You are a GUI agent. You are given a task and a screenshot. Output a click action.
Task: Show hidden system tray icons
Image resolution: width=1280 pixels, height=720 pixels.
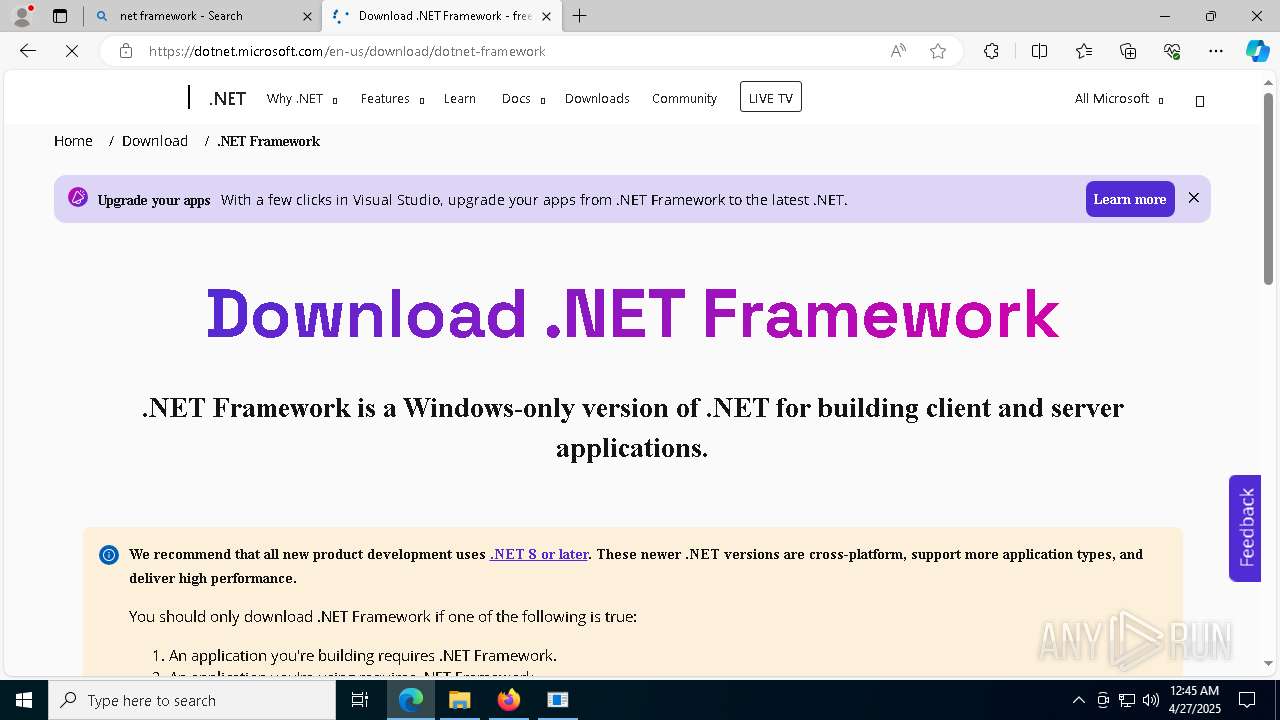pyautogui.click(x=1078, y=700)
